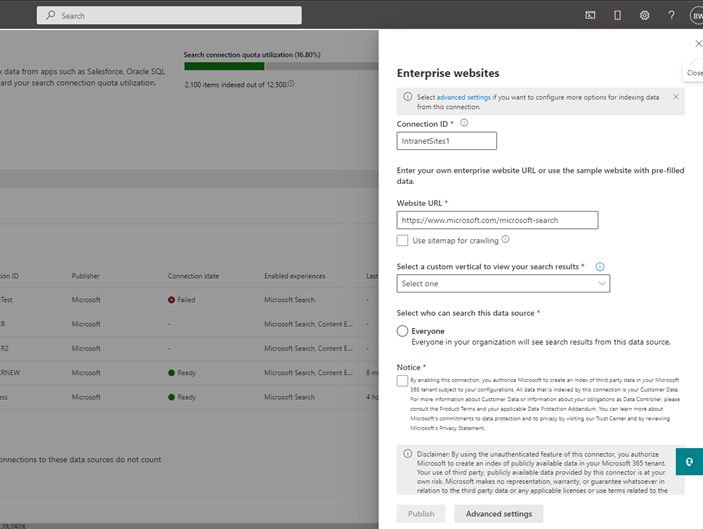The width and height of the screenshot is (703, 529).
Task: Click the Disclaimer info icon
Action: click(407, 454)
